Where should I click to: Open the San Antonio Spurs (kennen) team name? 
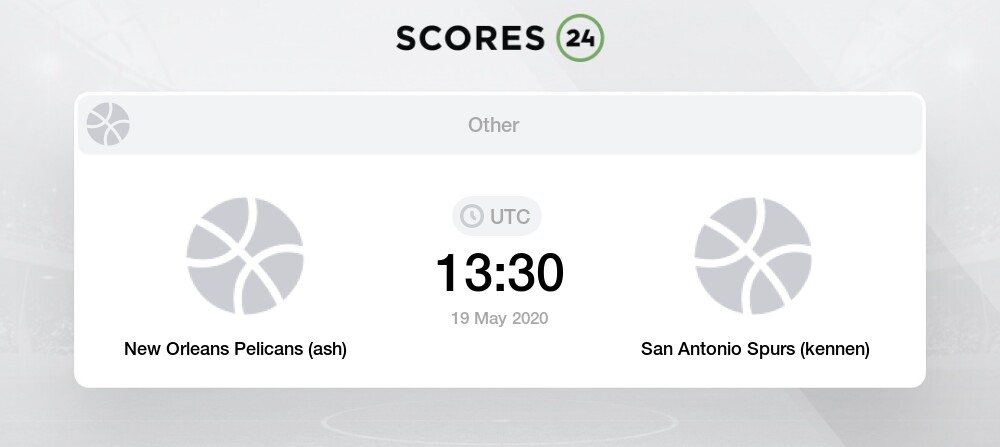[x=755, y=349]
